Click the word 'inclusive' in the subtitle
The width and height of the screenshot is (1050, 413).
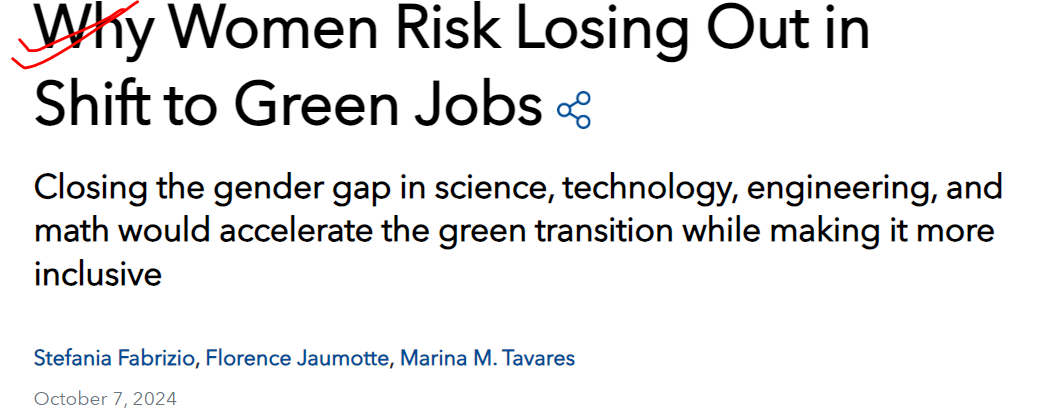click(98, 274)
